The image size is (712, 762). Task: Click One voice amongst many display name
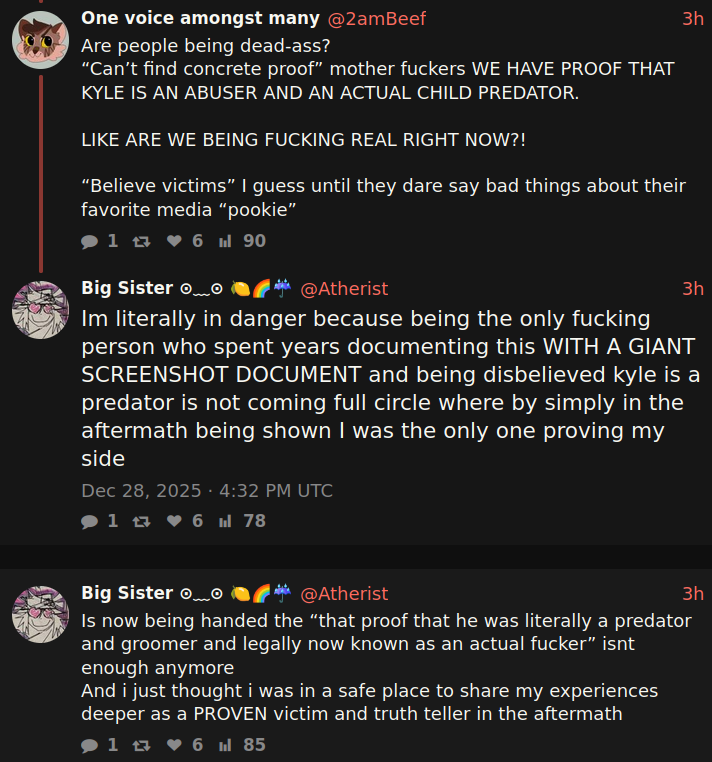(200, 18)
